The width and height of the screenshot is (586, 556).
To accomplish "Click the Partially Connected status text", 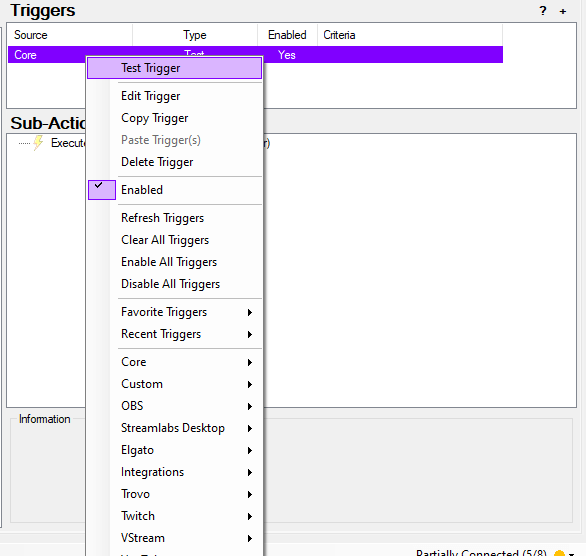I will (x=481, y=553).
